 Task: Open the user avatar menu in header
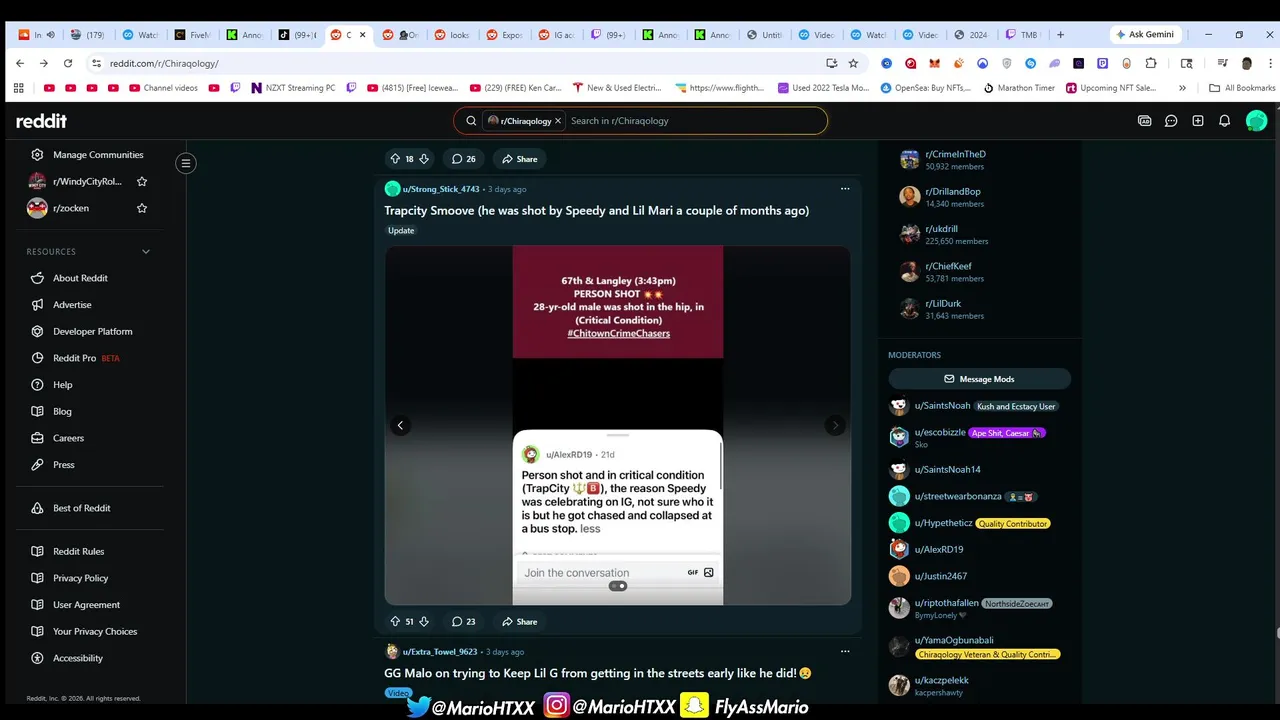click(1256, 121)
